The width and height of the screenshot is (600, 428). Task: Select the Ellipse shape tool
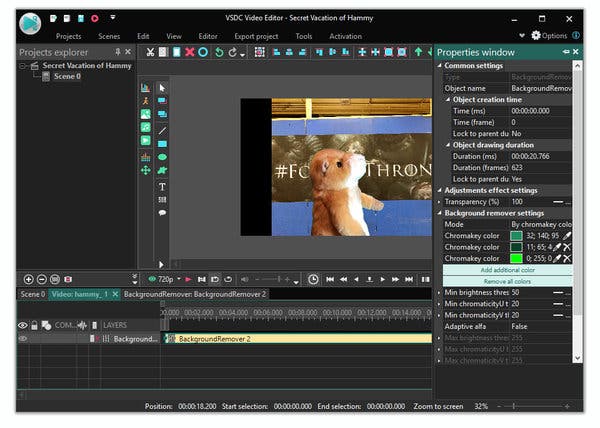click(x=162, y=157)
